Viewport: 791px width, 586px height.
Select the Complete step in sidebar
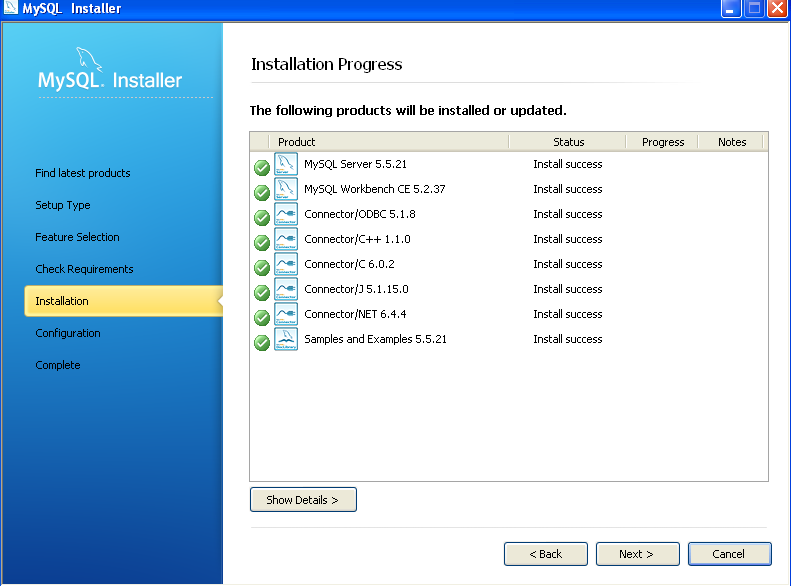[58, 365]
